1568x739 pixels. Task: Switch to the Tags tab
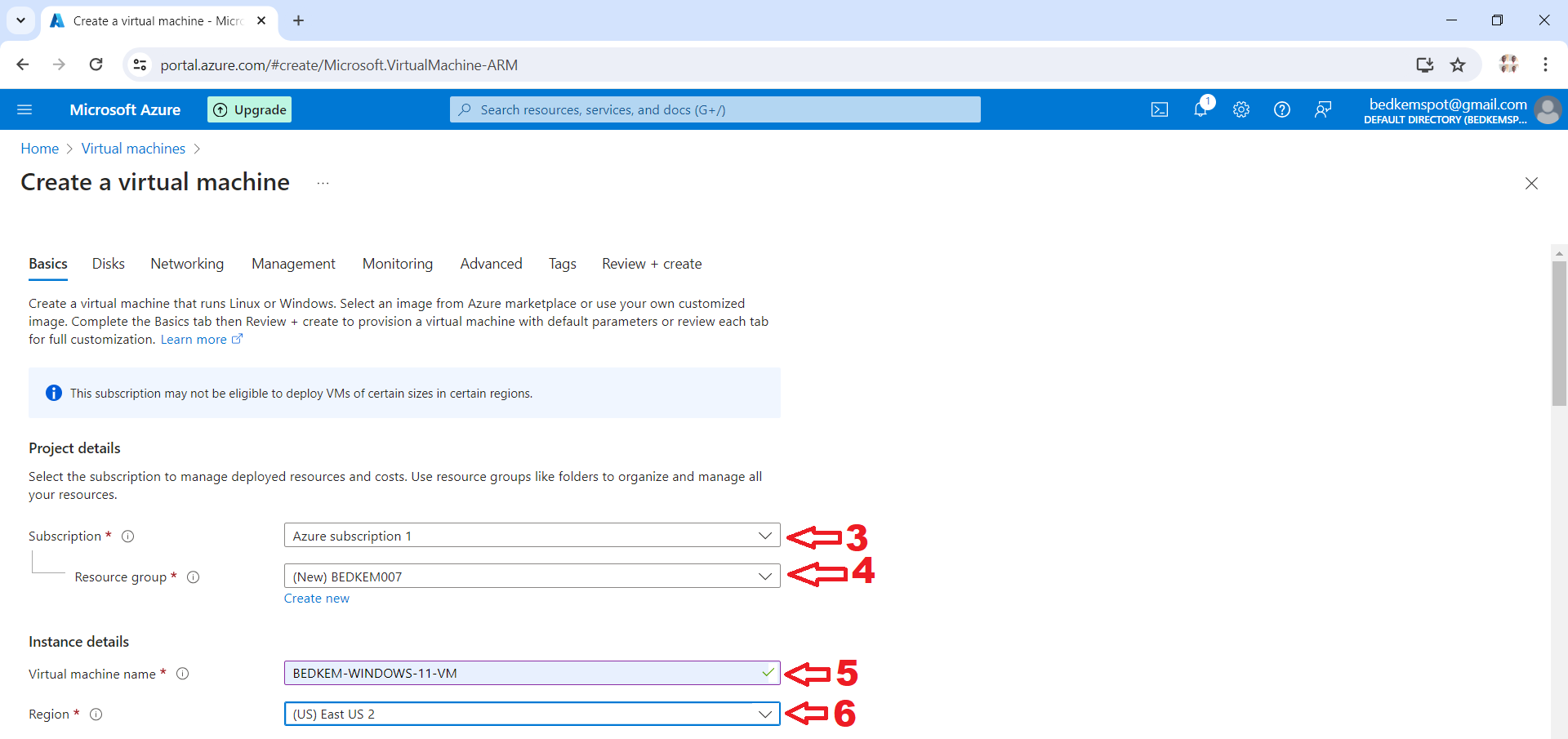pos(563,264)
